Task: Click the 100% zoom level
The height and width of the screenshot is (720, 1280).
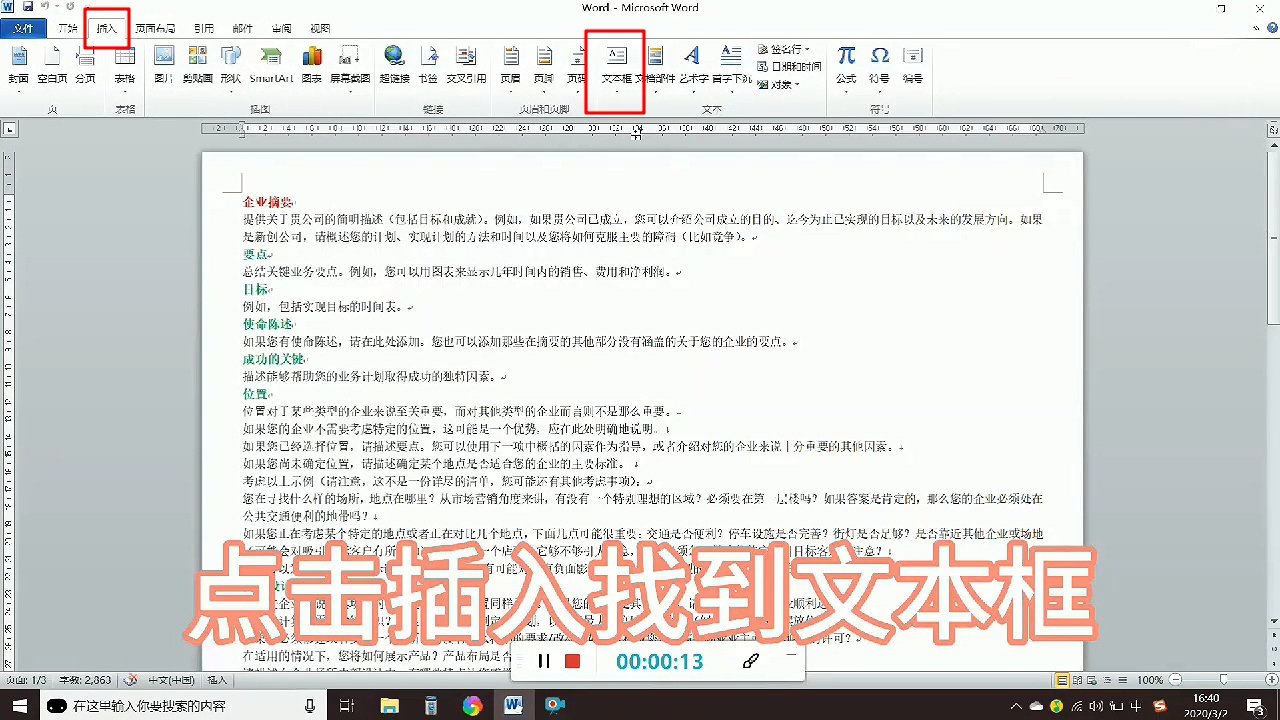Action: pos(1149,680)
